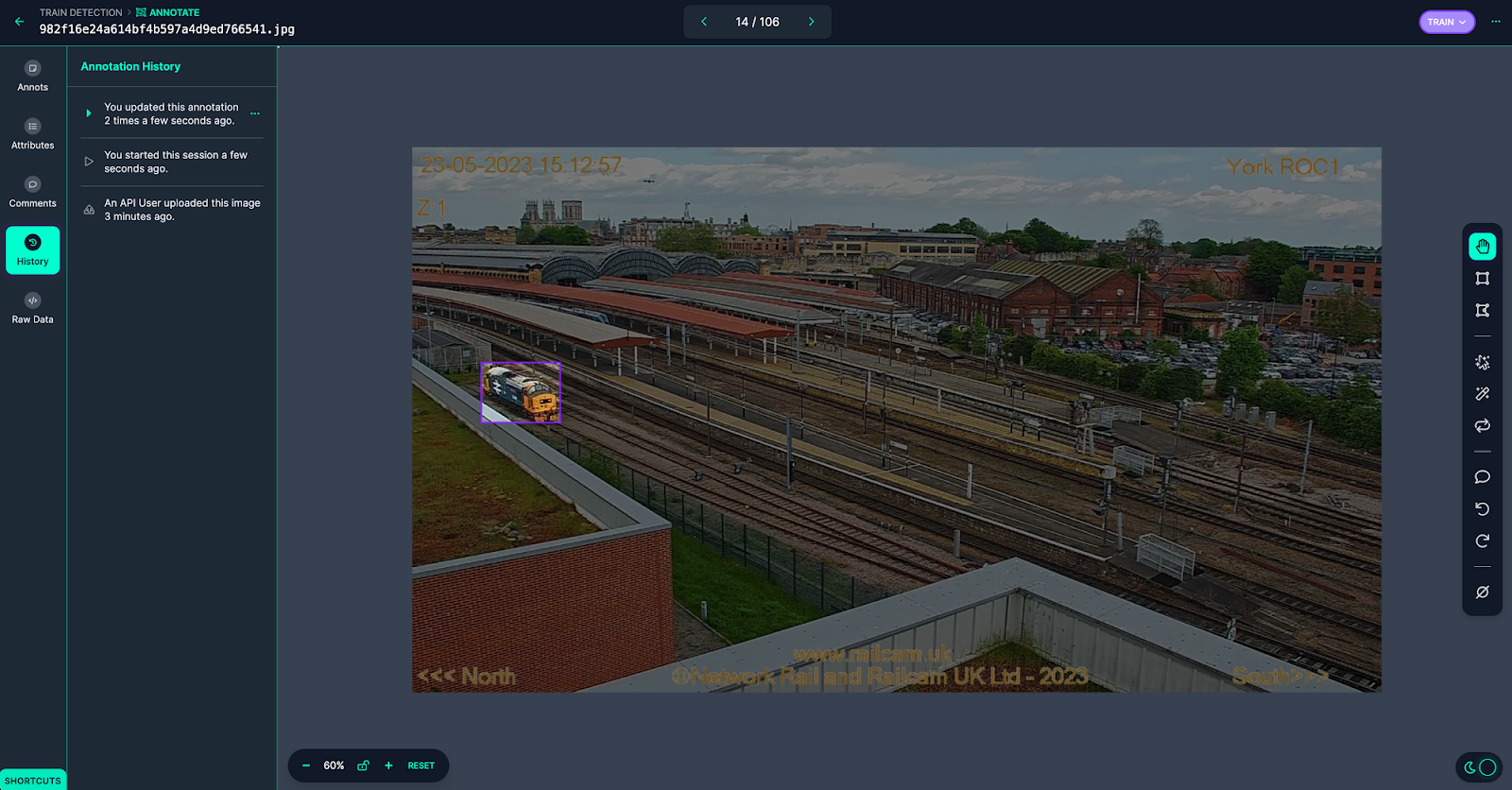The image size is (1512, 790).
Task: Open the Comments panel
Action: (32, 192)
